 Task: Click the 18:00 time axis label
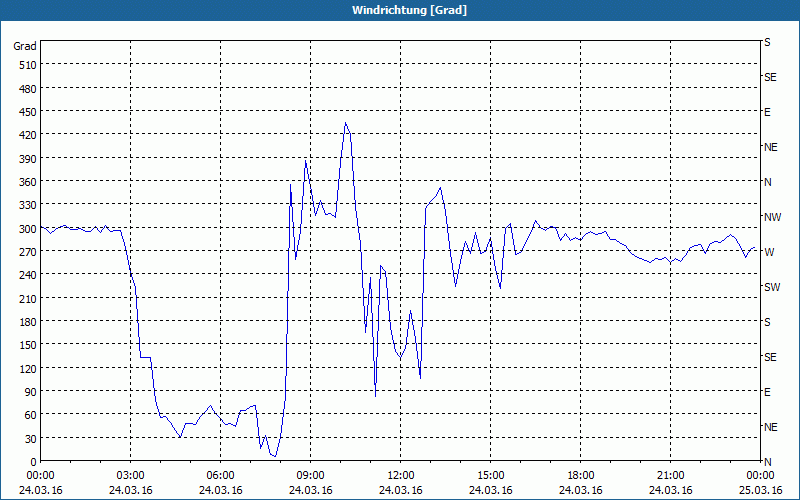581,475
